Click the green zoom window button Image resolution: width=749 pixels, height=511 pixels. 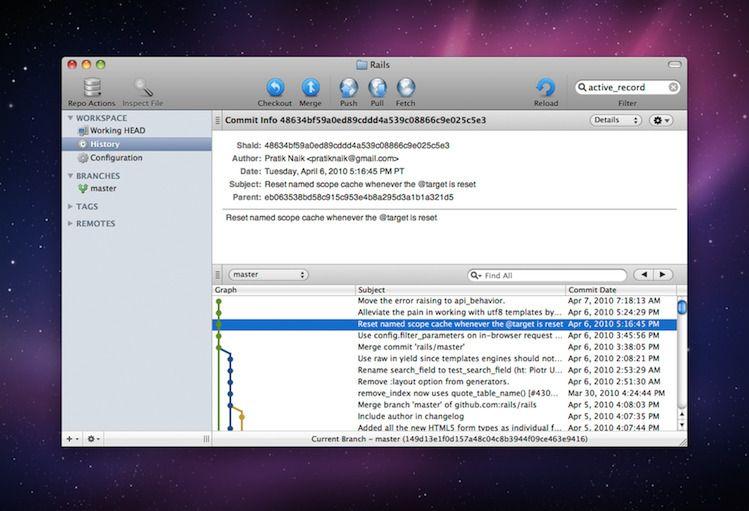(x=100, y=65)
